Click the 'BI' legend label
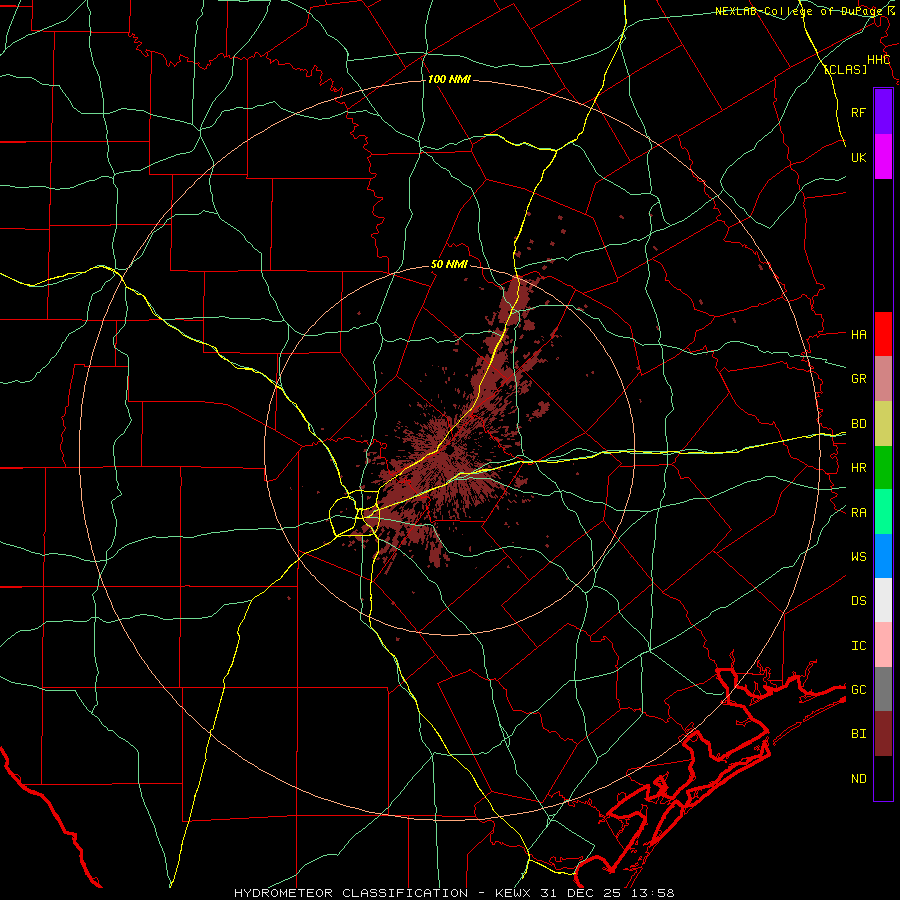The width and height of the screenshot is (900, 900). click(x=858, y=734)
